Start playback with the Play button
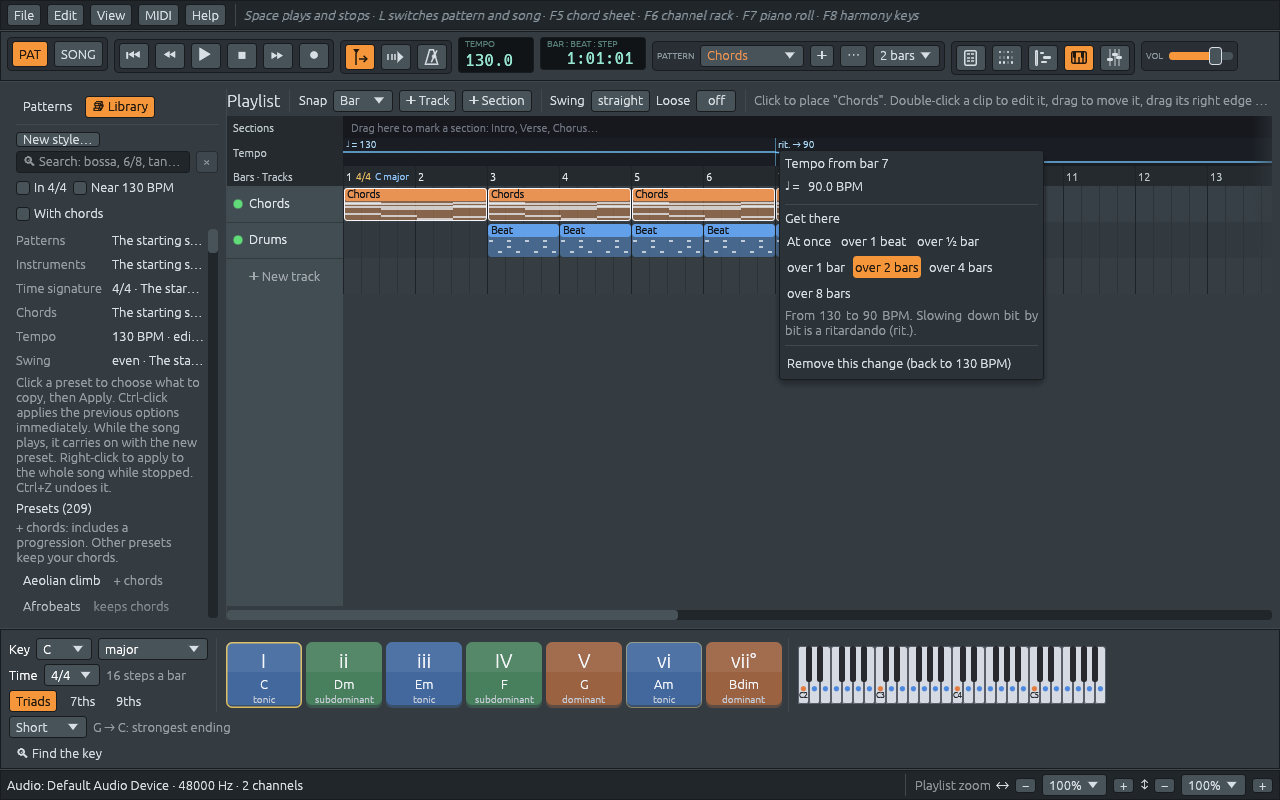Screen dimensions: 1280x800 205,56
